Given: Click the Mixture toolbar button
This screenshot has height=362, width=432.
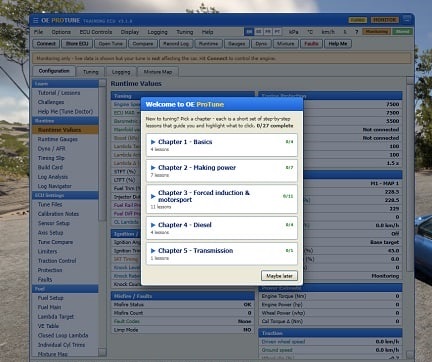Looking at the screenshot, I should [x=286, y=44].
